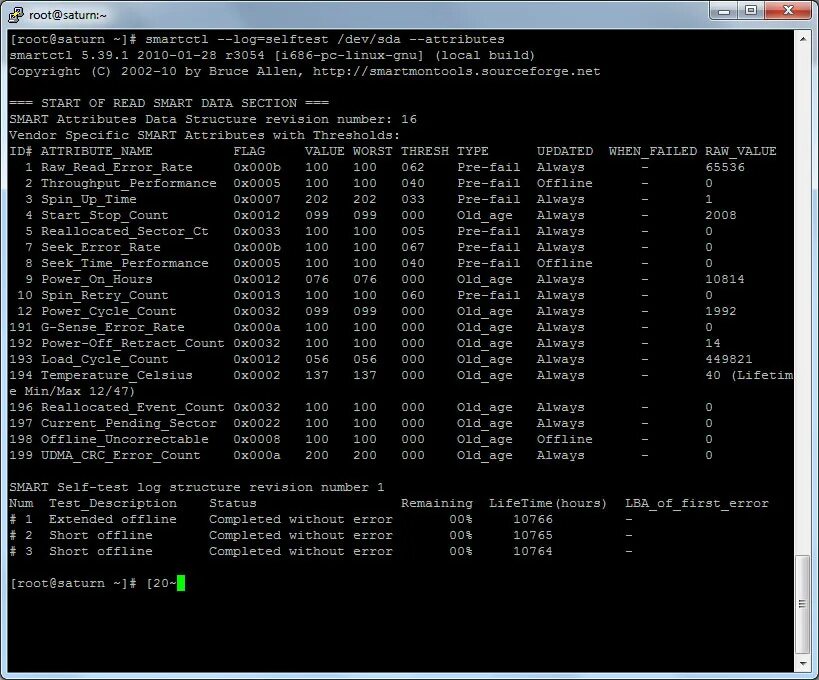Click the Current_Pending_Sector attribute name
Screen dimensions: 819x680
click(128, 423)
